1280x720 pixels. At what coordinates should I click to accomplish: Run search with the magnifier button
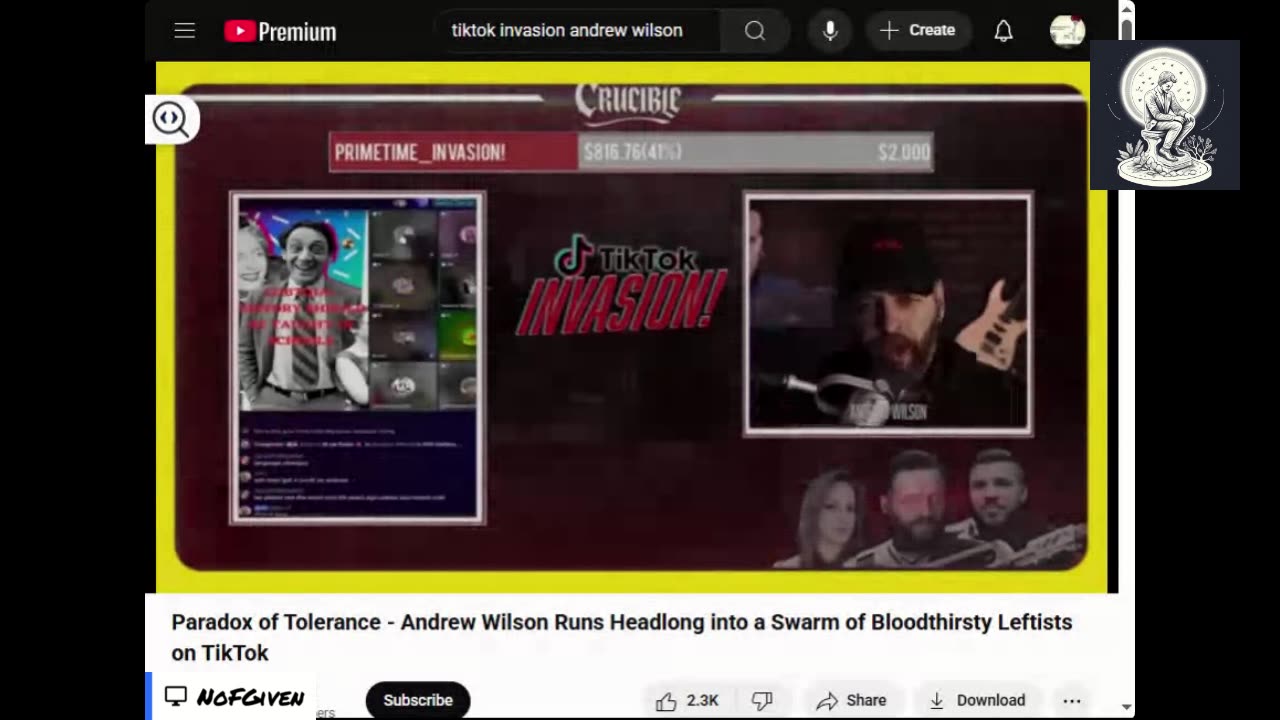click(755, 31)
